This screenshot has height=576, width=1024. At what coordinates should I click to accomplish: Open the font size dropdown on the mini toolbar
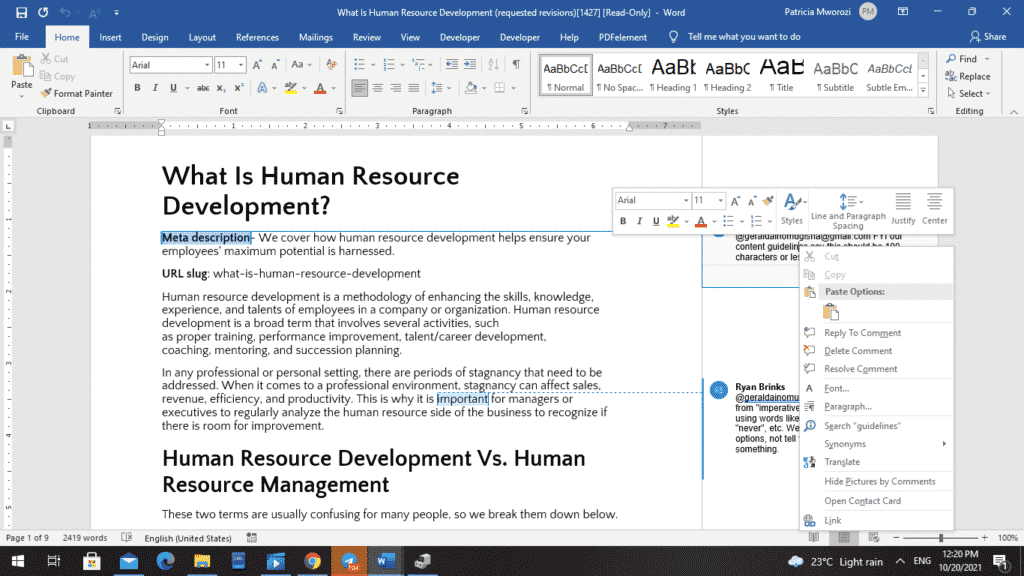tap(719, 199)
